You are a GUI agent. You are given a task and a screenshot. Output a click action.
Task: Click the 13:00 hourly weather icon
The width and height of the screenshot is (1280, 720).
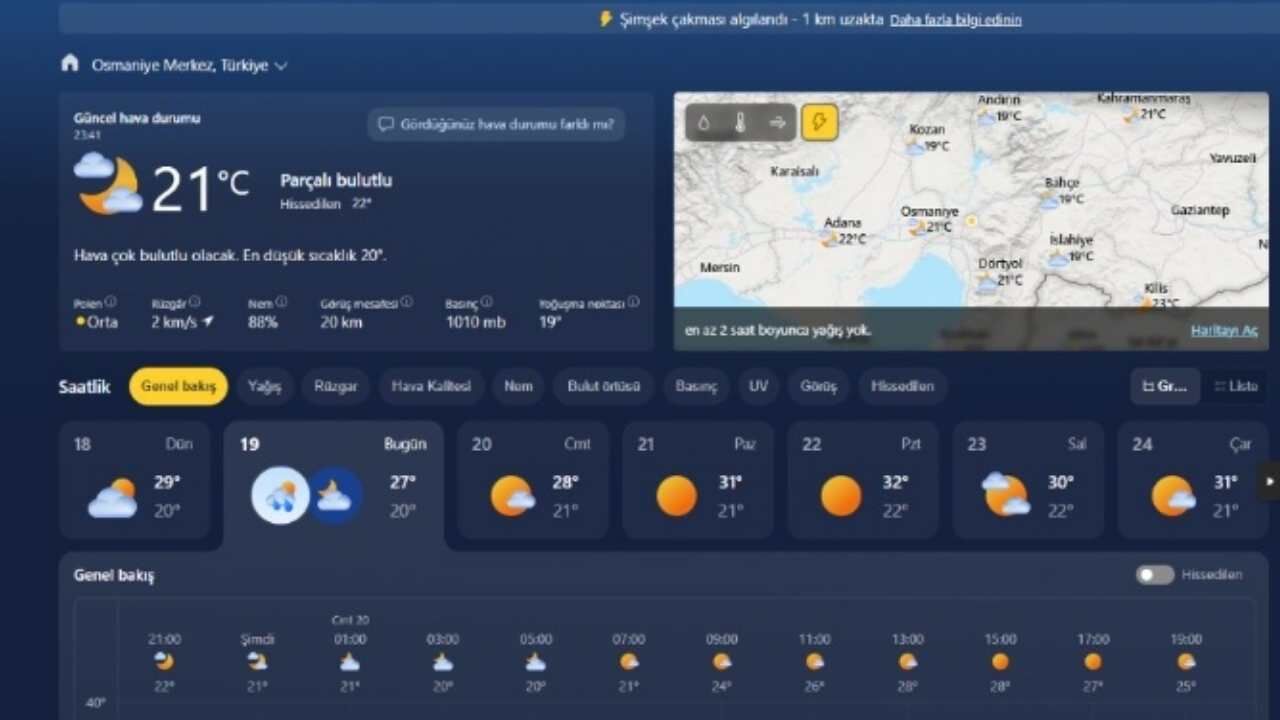[908, 661]
